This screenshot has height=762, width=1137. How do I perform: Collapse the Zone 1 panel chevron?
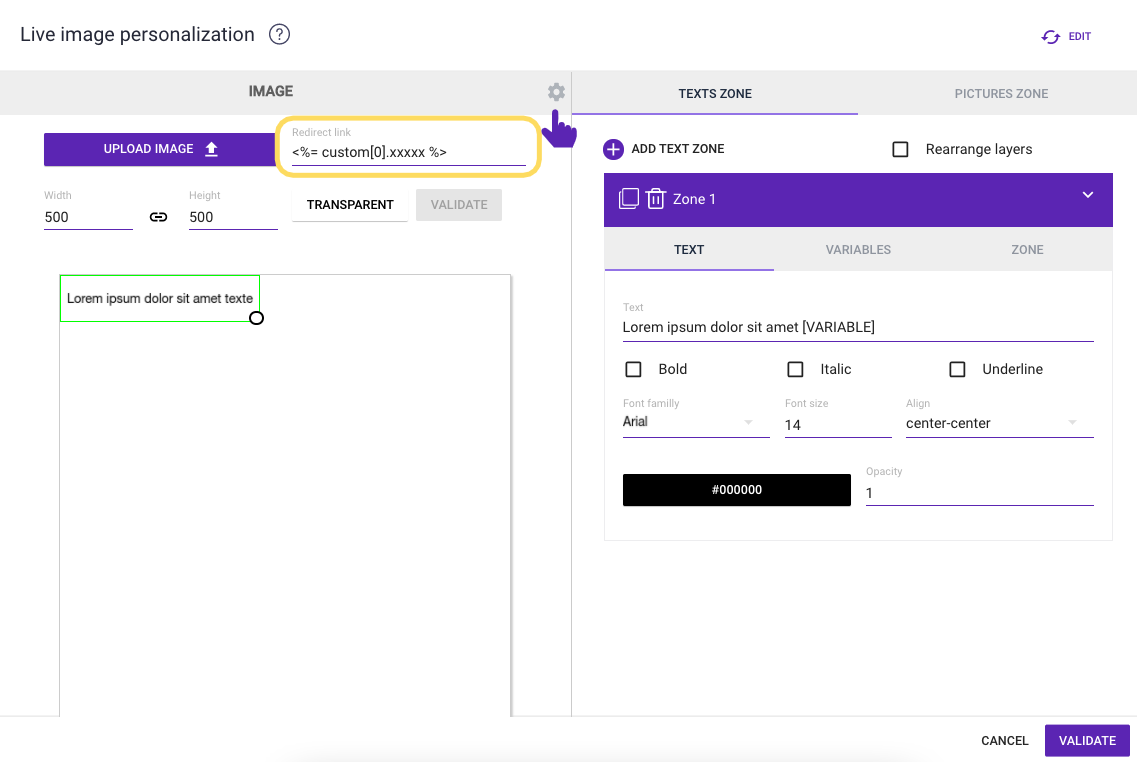1088,196
